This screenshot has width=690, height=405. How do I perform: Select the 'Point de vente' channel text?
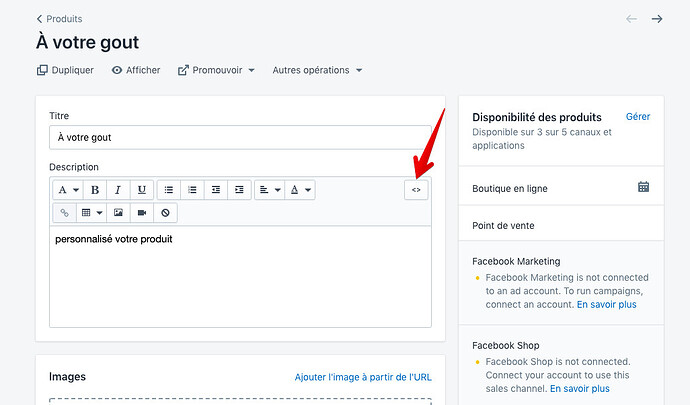503,226
